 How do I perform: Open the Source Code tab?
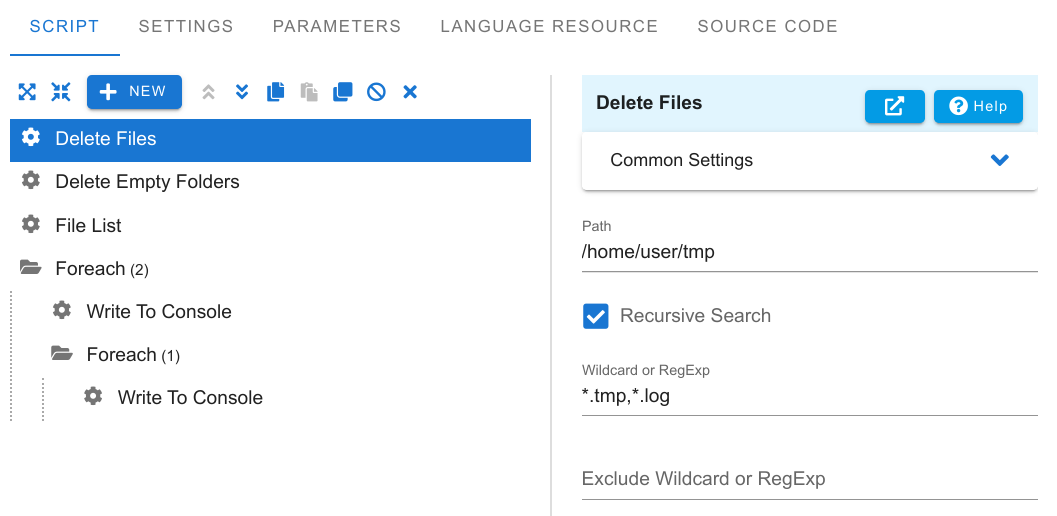tap(767, 26)
